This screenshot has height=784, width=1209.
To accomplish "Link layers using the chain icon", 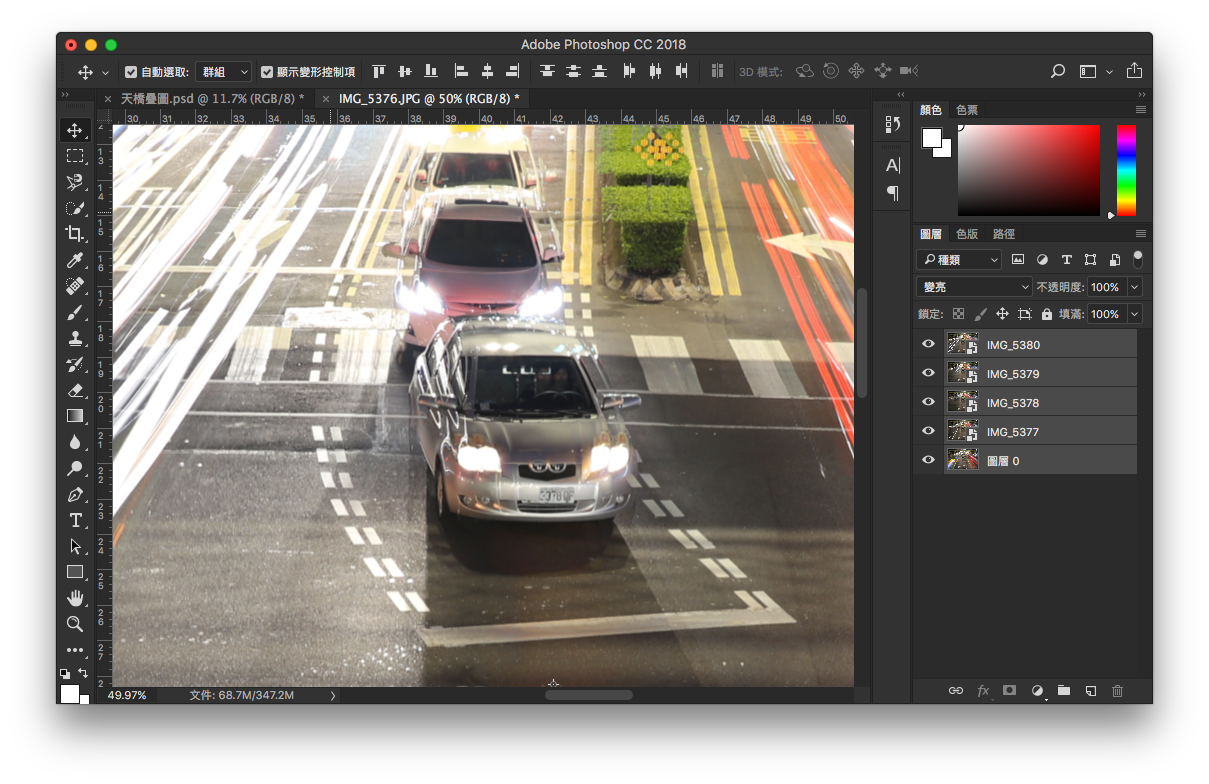I will click(x=956, y=691).
